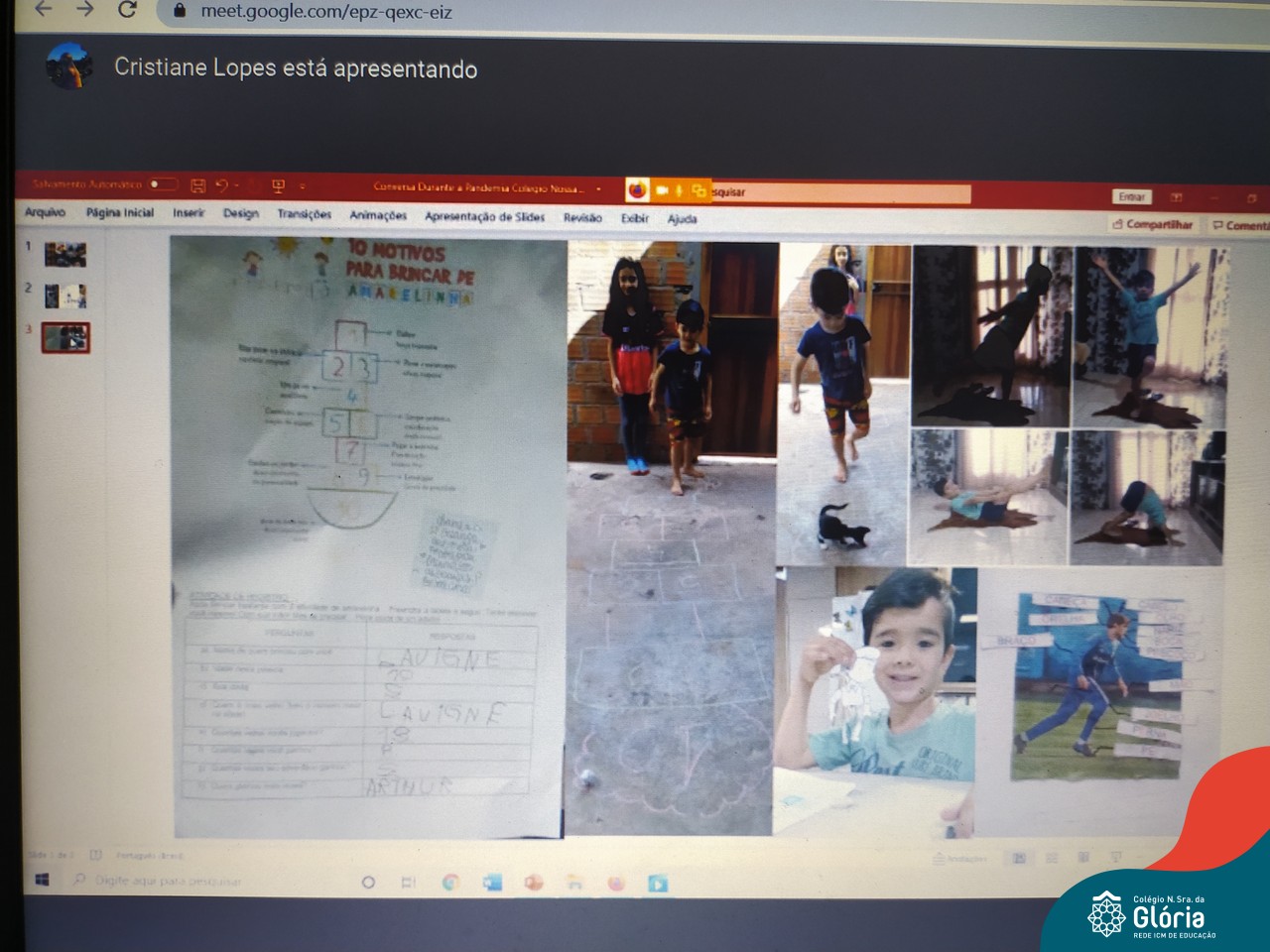Expand the undo history dropdown arrow
The image size is (1270, 952).
tap(237, 185)
